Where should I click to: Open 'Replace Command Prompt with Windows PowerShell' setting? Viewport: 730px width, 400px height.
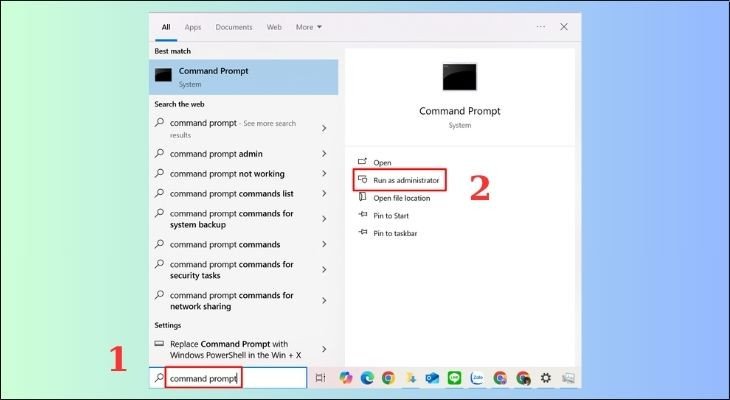coord(235,349)
